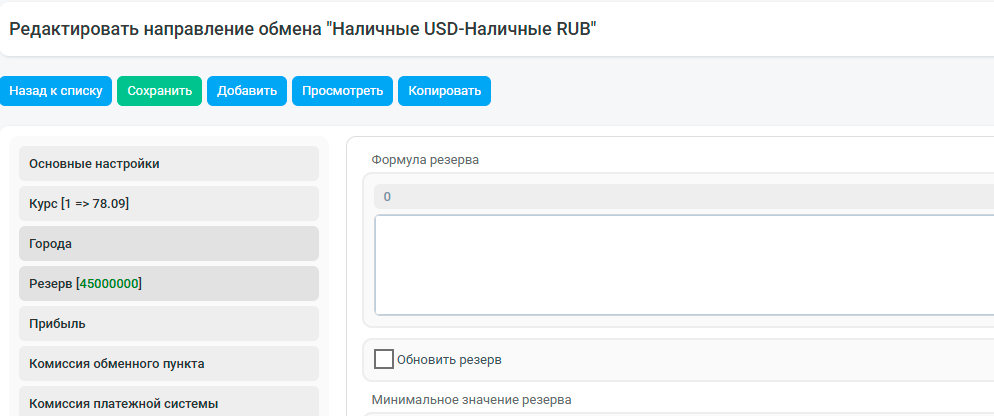The width and height of the screenshot is (994, 416).
Task: Enable the Обновить резерв checkbox
Action: [384, 360]
